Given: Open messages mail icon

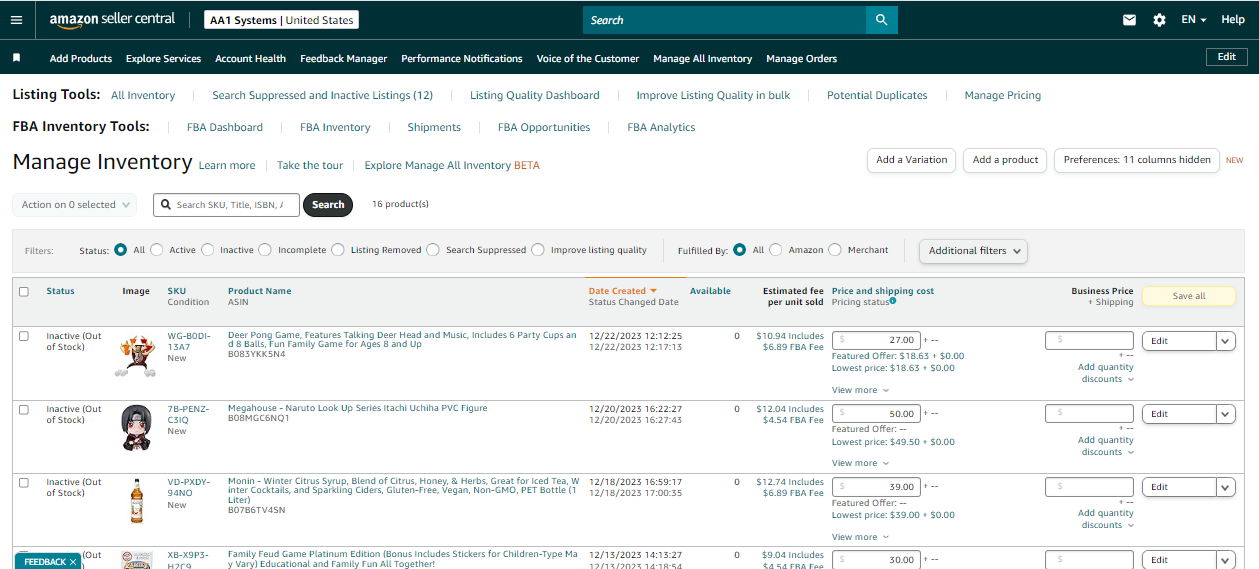Looking at the screenshot, I should [1129, 20].
